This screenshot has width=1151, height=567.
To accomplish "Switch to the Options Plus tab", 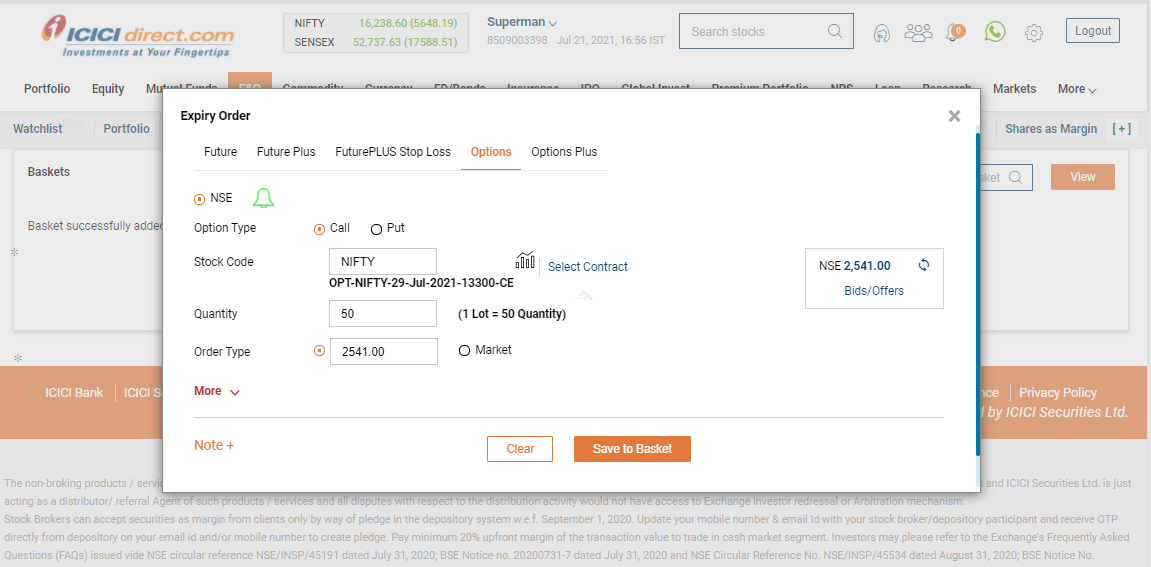I will [564, 152].
